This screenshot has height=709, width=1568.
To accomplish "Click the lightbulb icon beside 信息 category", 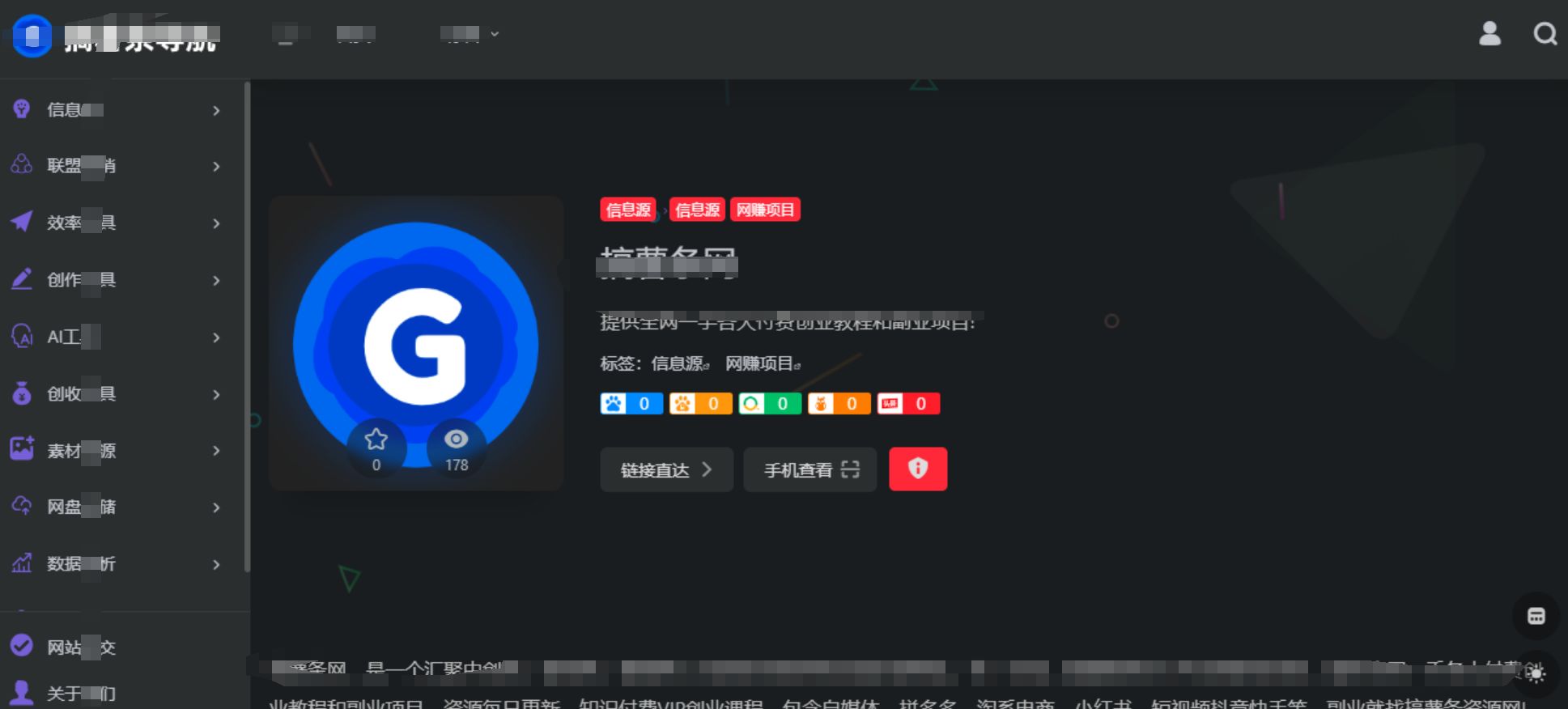I will click(22, 109).
